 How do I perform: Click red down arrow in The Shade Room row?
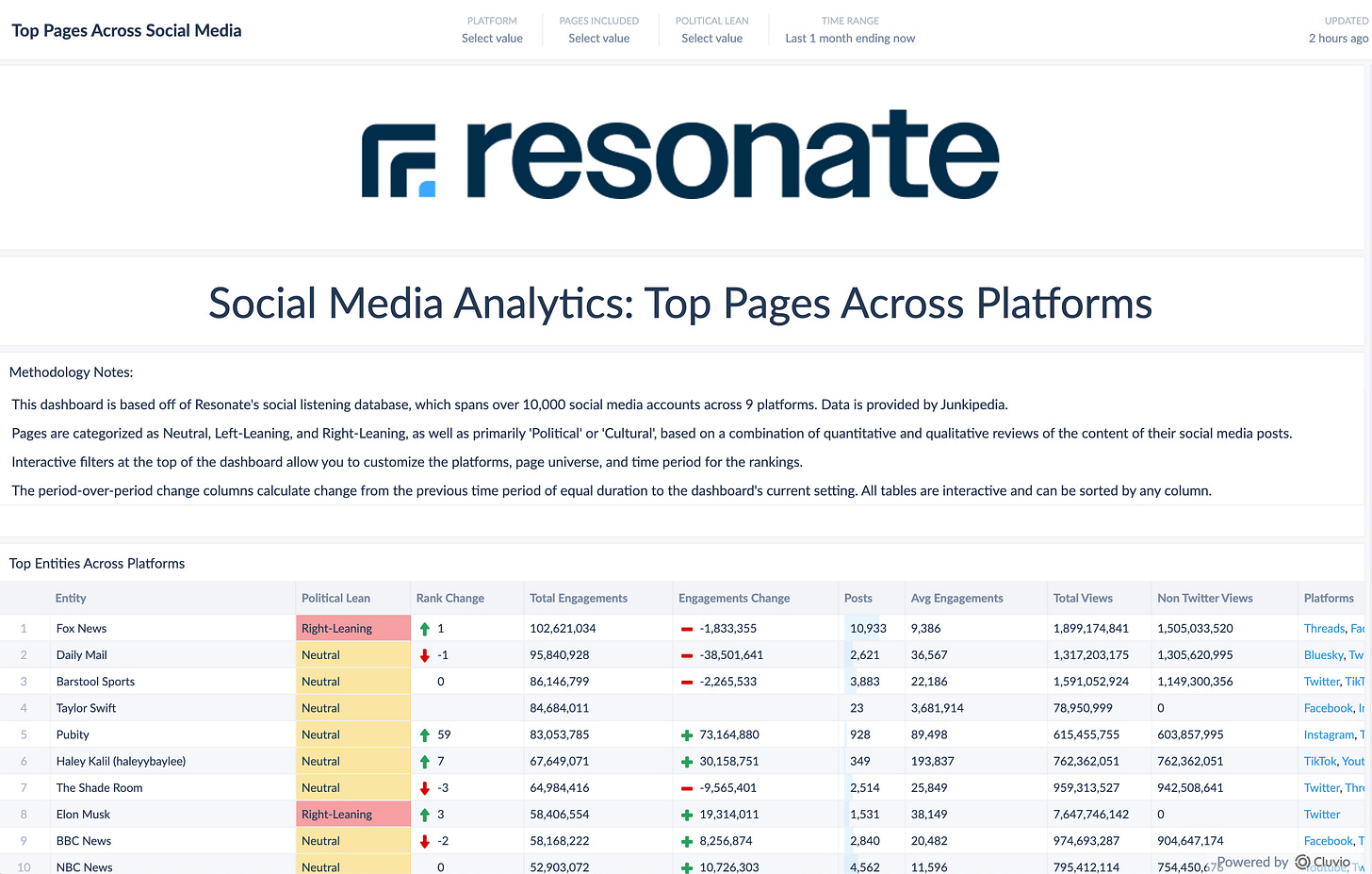pyautogui.click(x=425, y=788)
